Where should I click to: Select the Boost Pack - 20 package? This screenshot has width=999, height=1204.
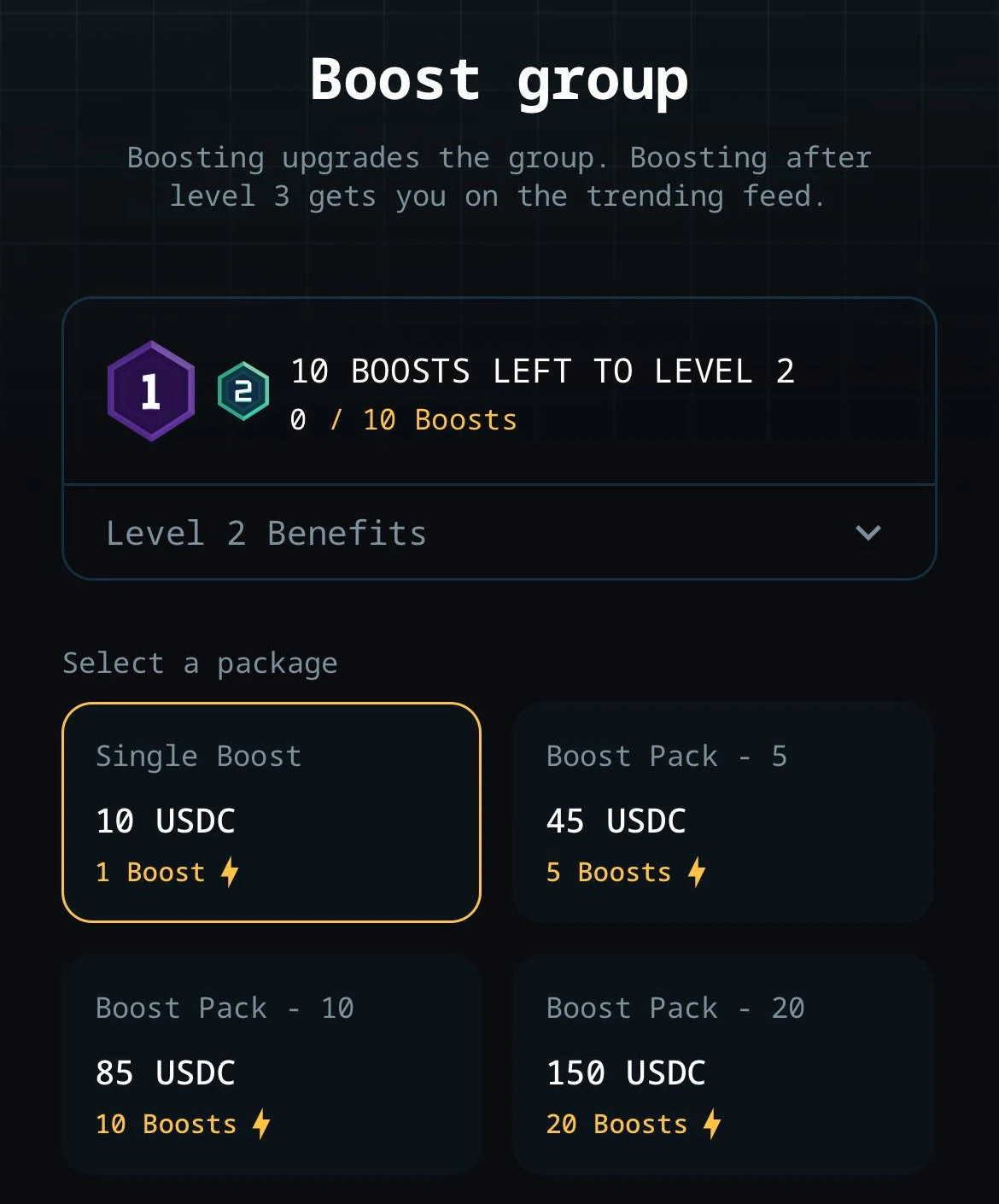(722, 1066)
